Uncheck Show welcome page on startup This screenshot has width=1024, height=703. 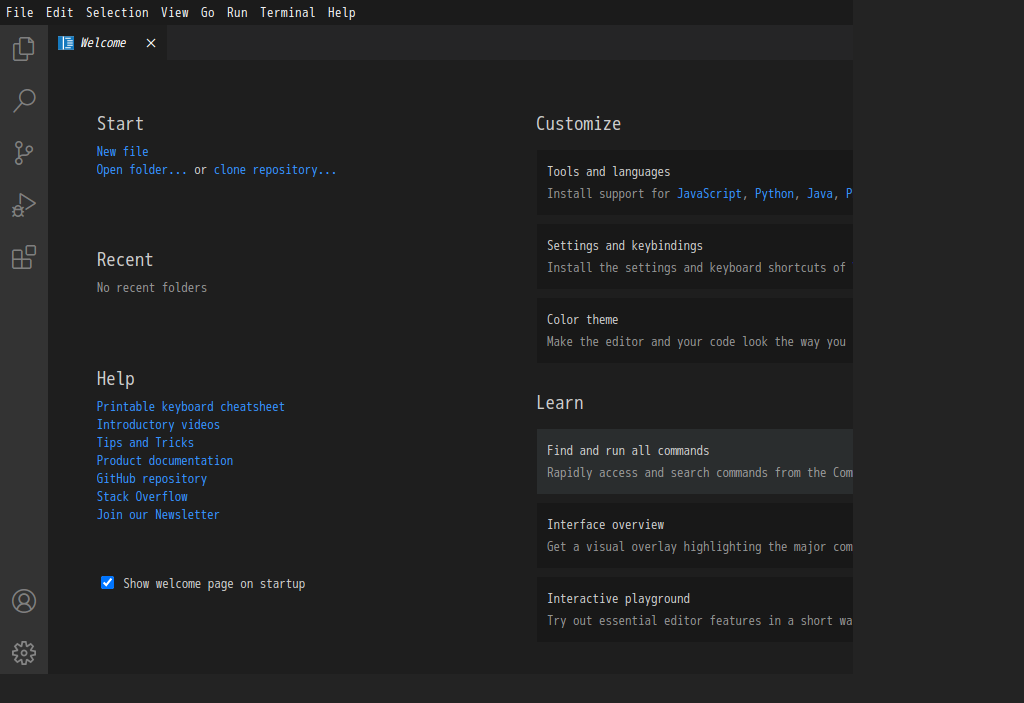coord(108,583)
